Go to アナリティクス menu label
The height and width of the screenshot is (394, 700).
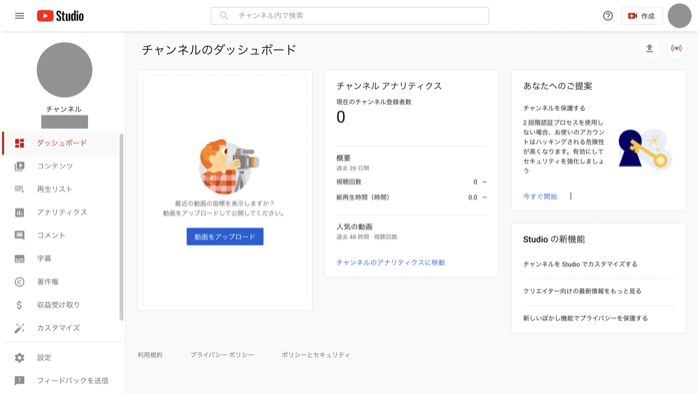[x=62, y=212]
